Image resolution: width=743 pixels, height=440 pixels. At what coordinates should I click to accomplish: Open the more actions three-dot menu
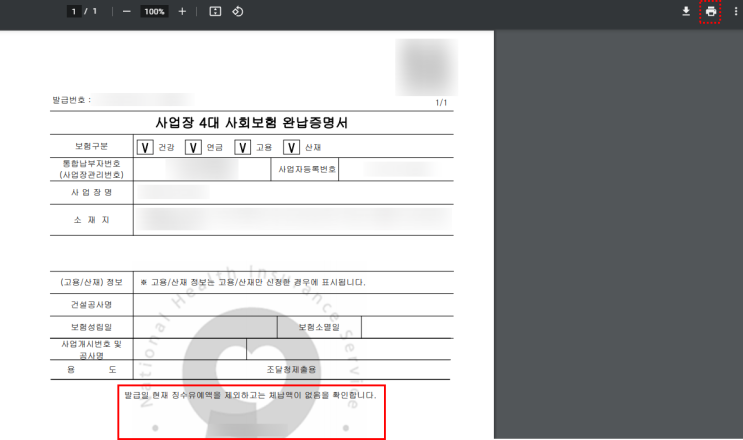coord(735,11)
